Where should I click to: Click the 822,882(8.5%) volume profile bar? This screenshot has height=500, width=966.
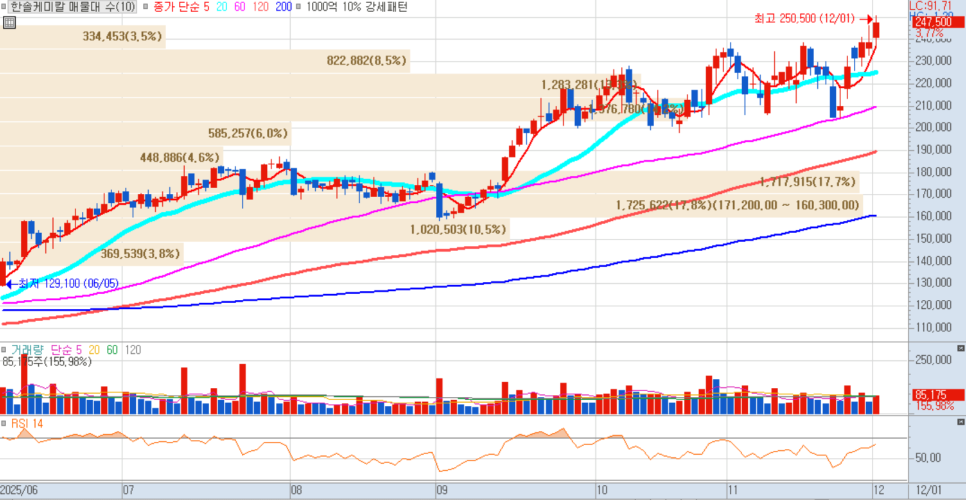(x=205, y=61)
